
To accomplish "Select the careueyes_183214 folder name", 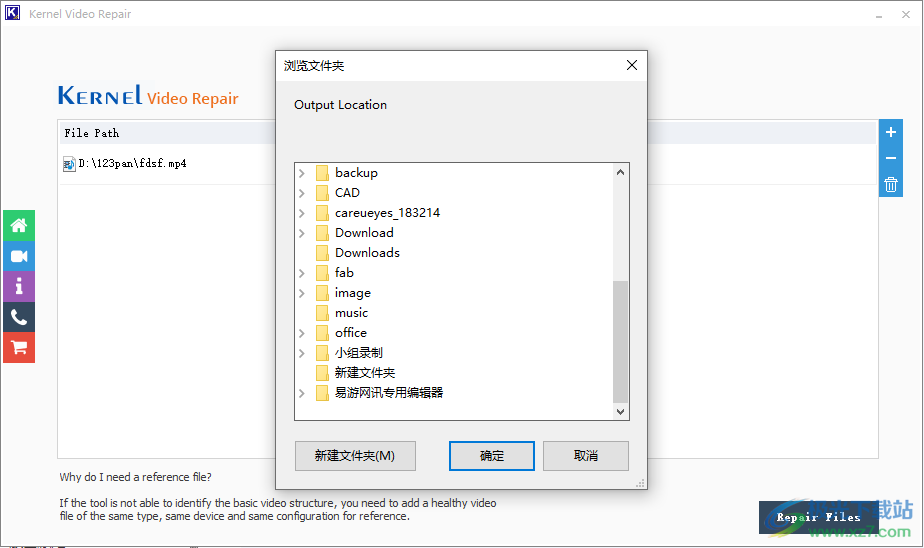I will coord(387,213).
